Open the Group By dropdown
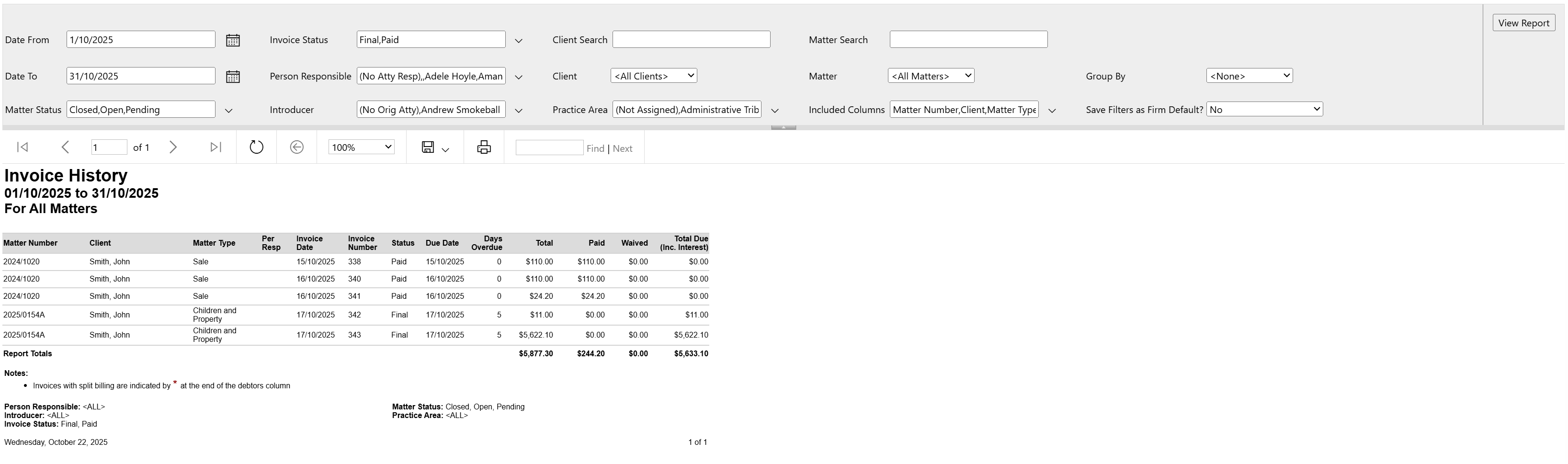This screenshot has width=1568, height=464. coord(1249,76)
